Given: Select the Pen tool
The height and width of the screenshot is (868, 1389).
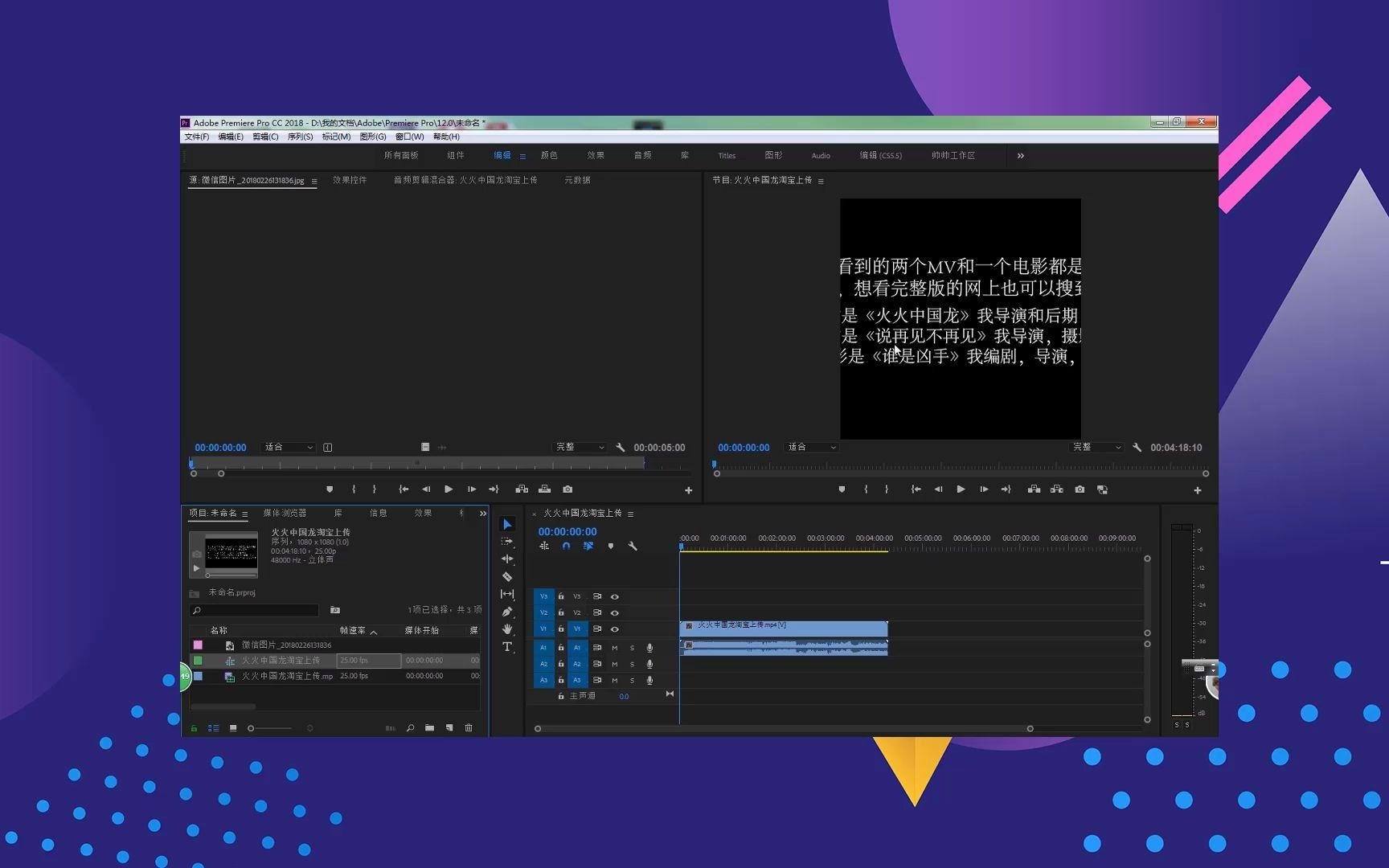Looking at the screenshot, I should 507,612.
